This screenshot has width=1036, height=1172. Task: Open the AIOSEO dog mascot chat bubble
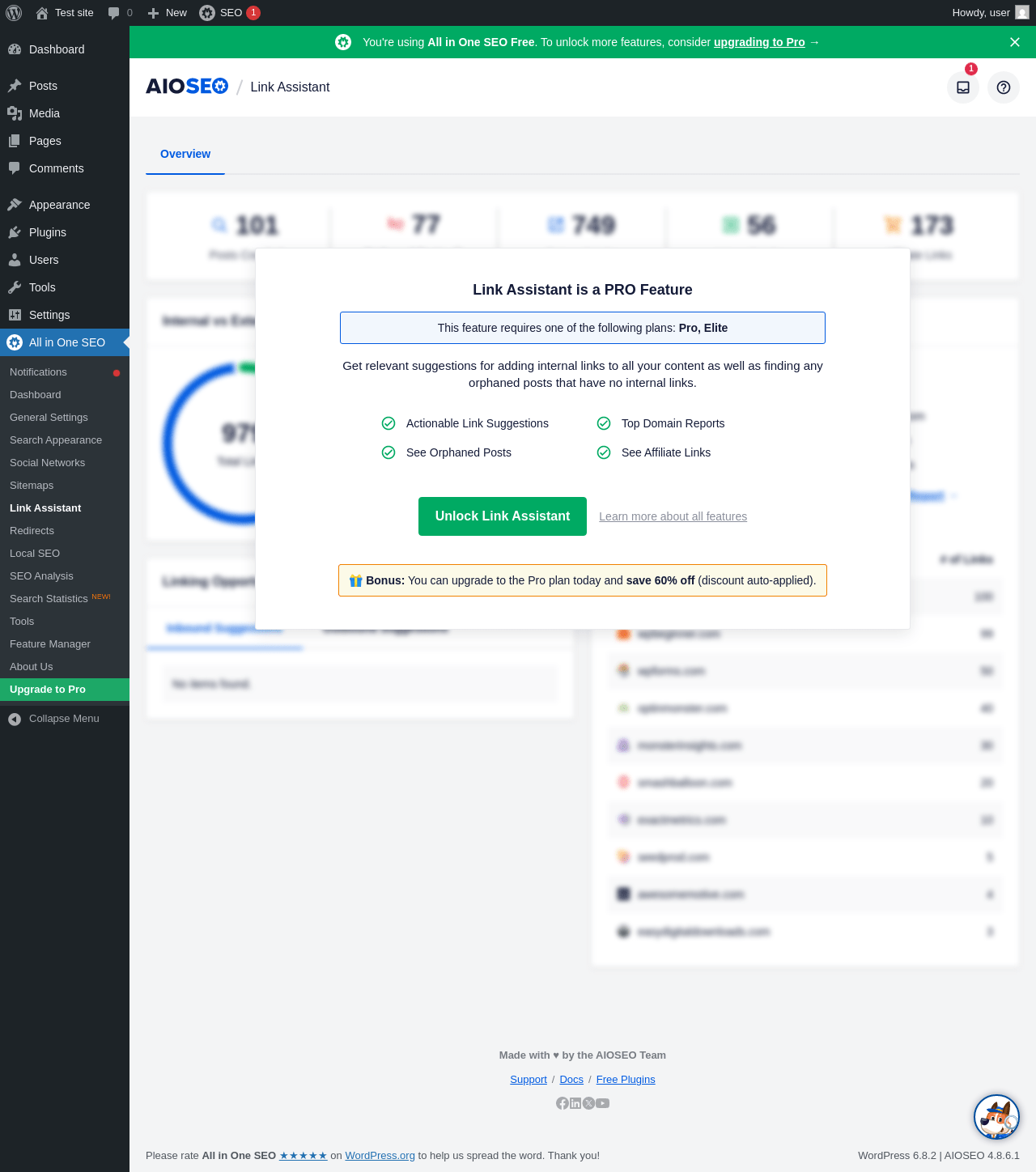tap(996, 1117)
